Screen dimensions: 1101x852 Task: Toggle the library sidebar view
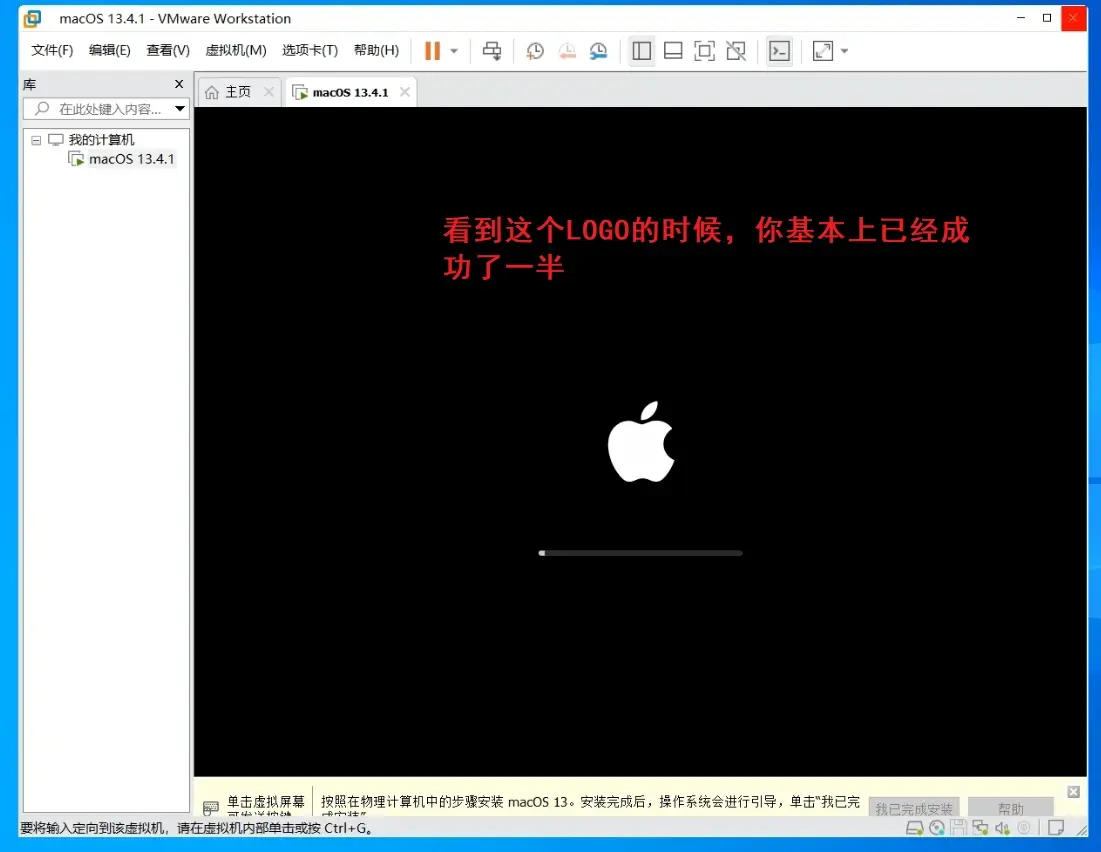(x=641, y=51)
